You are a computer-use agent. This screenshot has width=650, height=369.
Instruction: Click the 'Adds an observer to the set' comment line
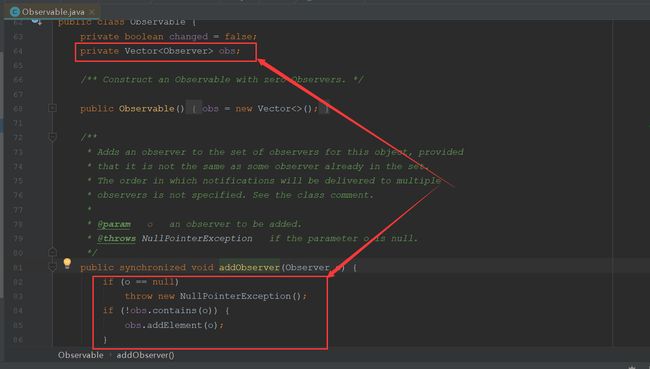click(x=275, y=152)
